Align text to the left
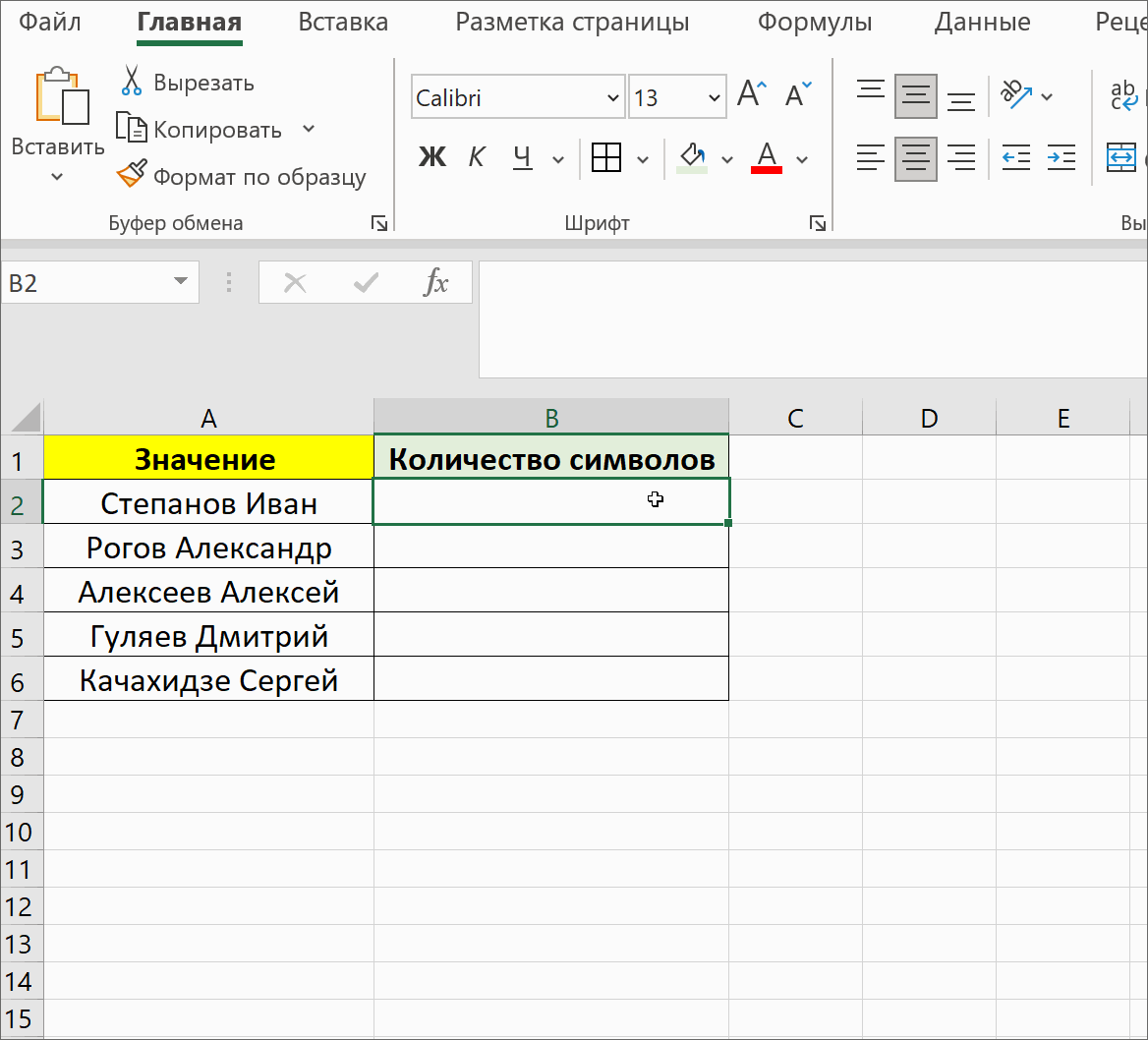Viewport: 1148px width, 1040px height. [x=871, y=158]
